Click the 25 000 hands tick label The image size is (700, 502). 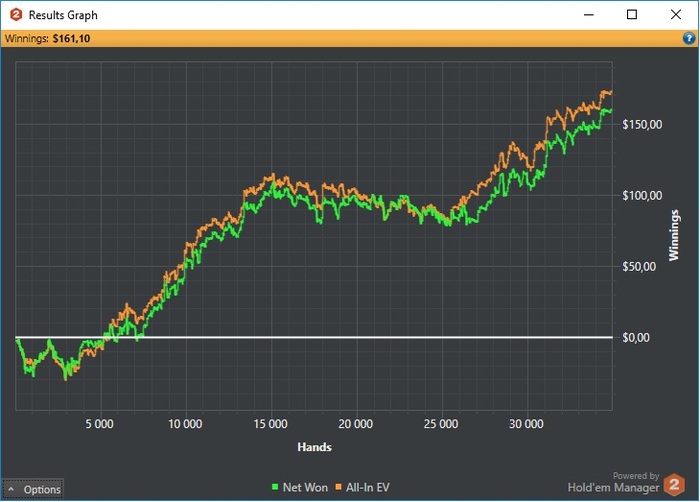(x=441, y=424)
